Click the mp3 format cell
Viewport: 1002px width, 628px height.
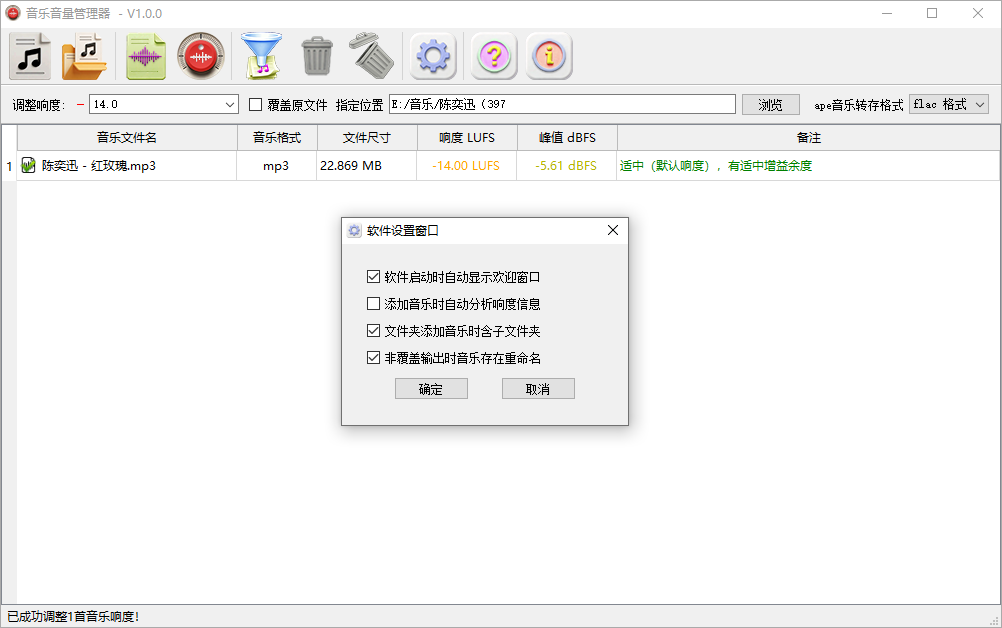[276, 165]
